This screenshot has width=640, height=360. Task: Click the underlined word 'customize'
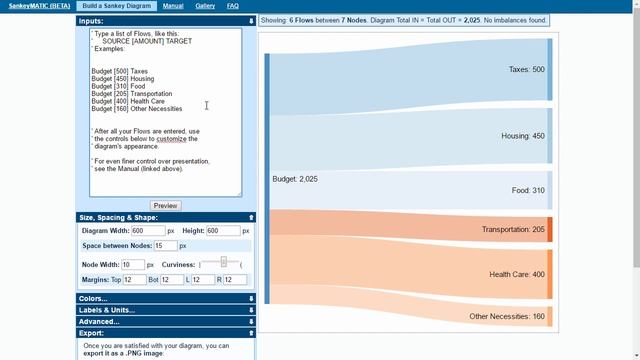pyautogui.click(x=171, y=139)
